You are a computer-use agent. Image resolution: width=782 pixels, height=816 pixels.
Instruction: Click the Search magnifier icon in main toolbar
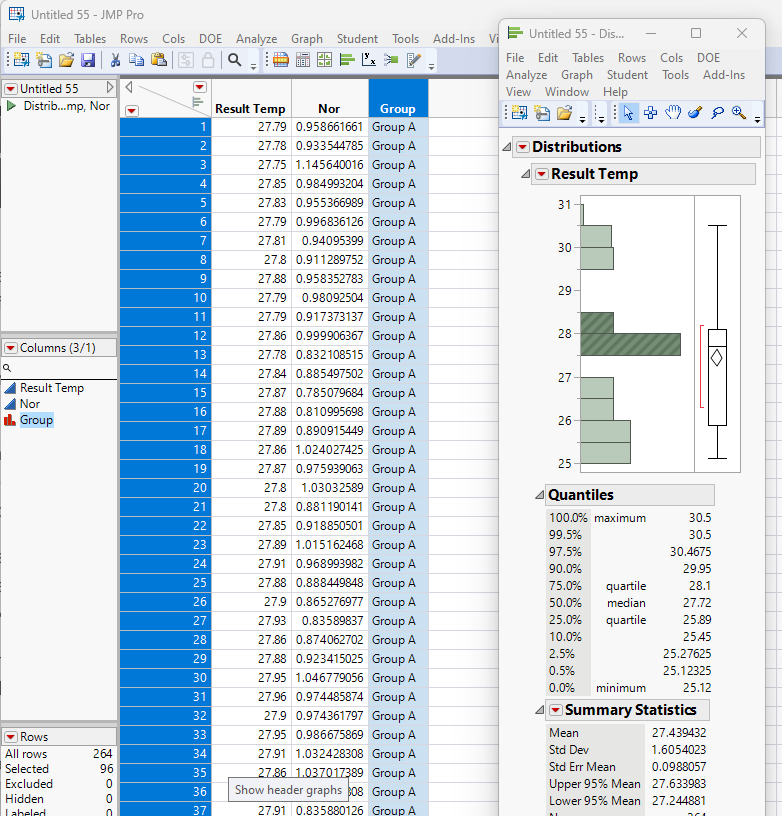click(x=235, y=61)
